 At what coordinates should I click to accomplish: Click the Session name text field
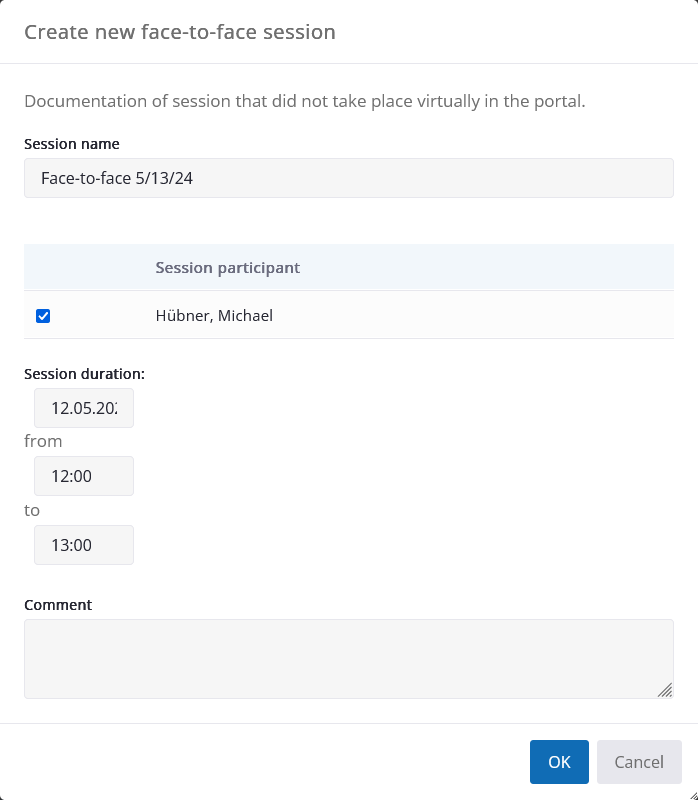[x=348, y=178]
